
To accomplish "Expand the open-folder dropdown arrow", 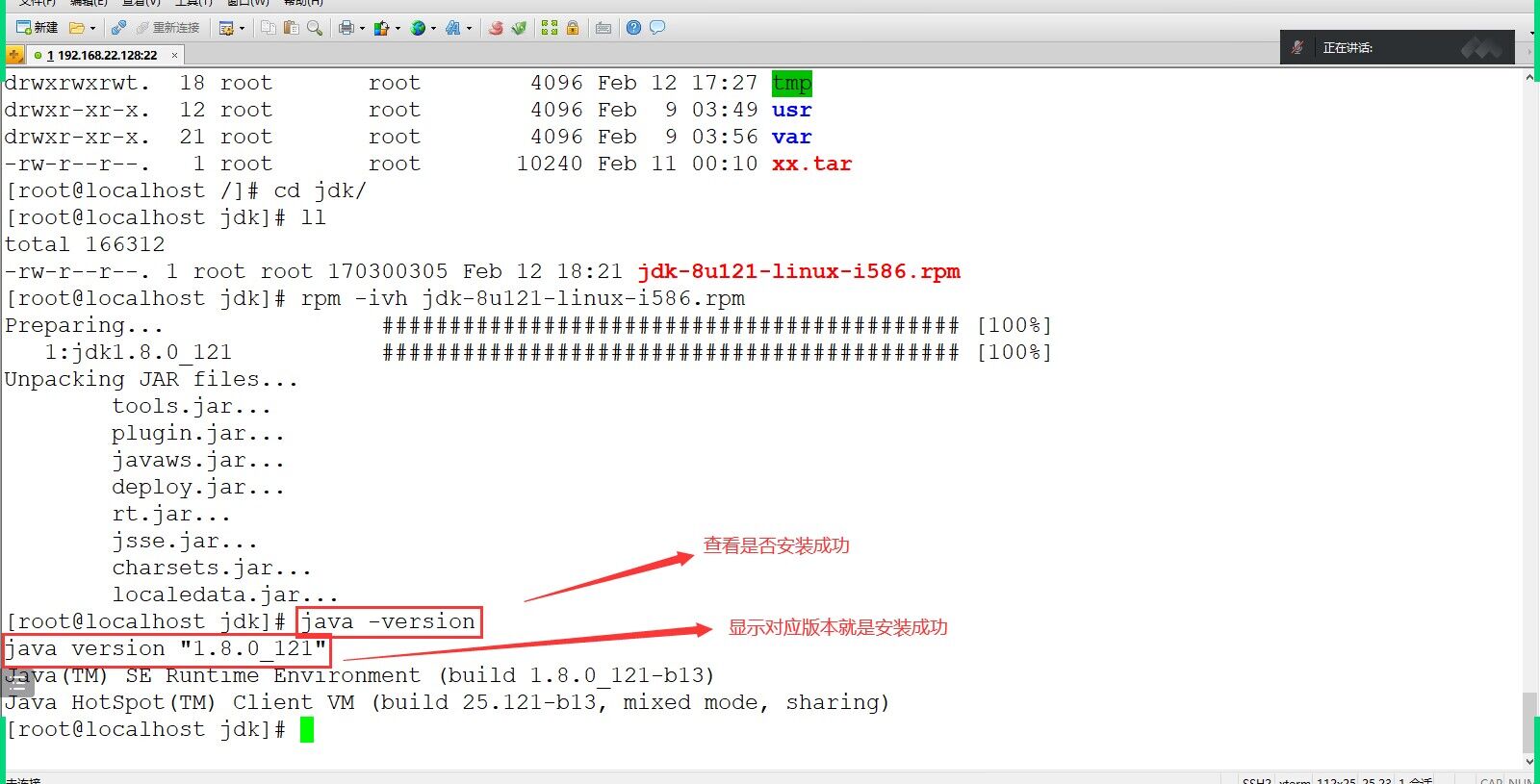I will click(x=92, y=28).
